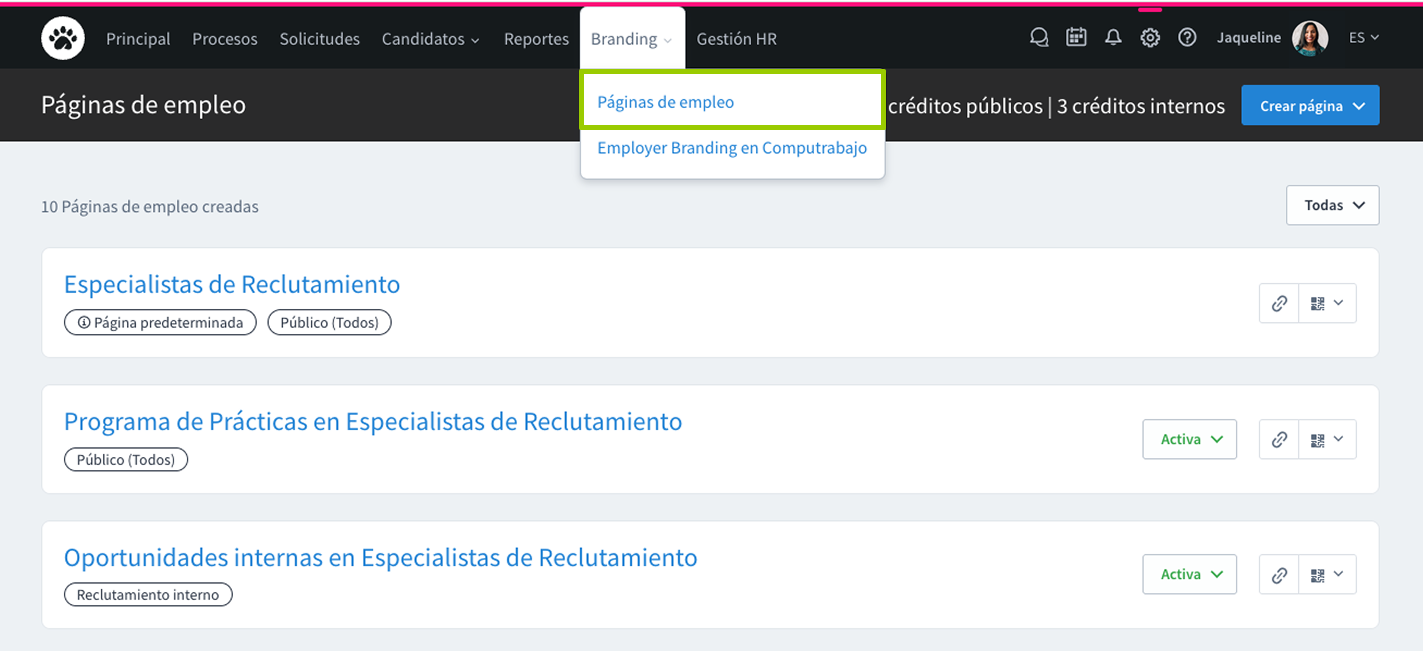Check notifications via the bell icon
1423x651 pixels.
[1113, 37]
